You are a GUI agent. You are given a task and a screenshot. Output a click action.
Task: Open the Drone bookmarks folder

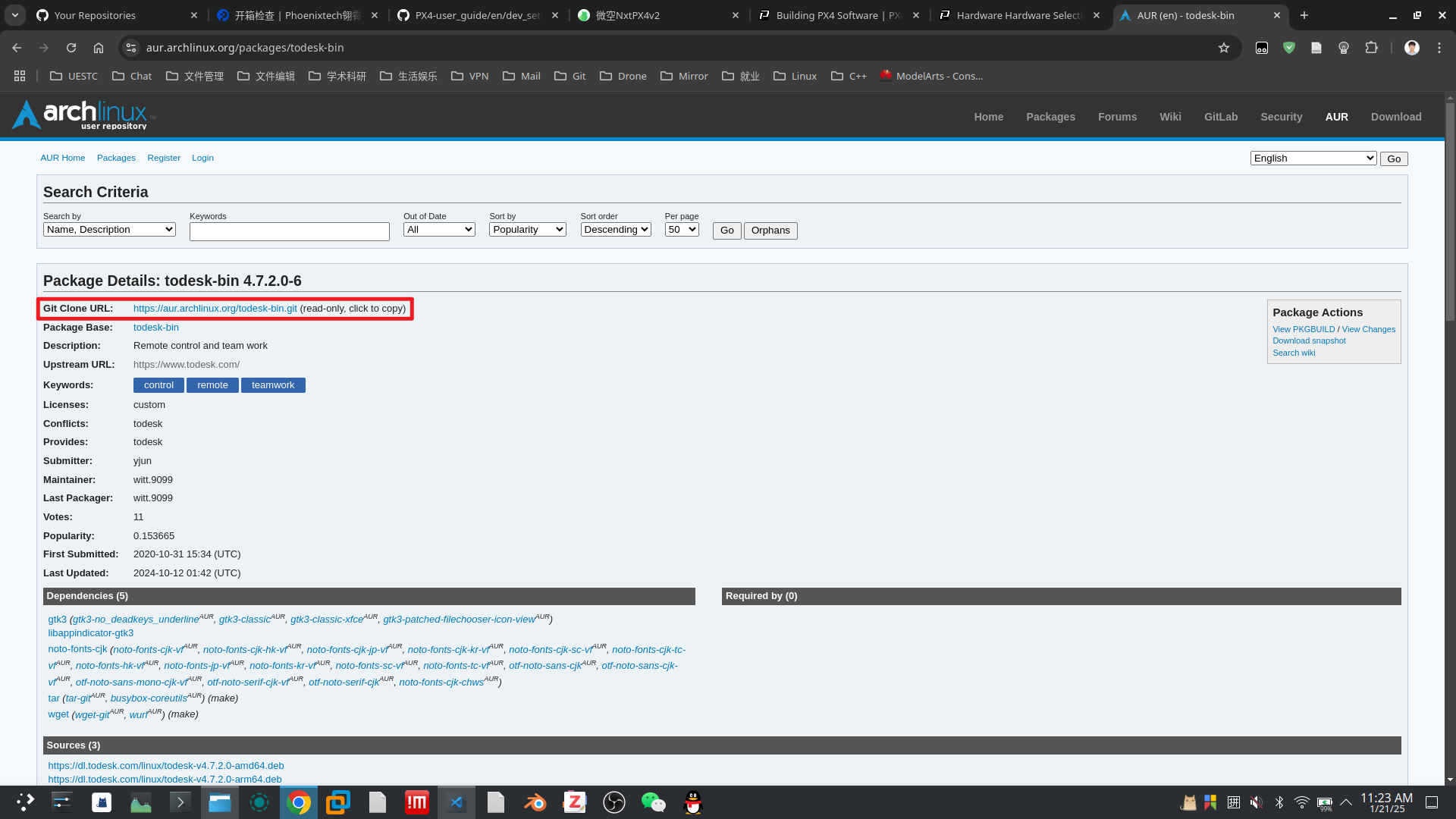623,76
